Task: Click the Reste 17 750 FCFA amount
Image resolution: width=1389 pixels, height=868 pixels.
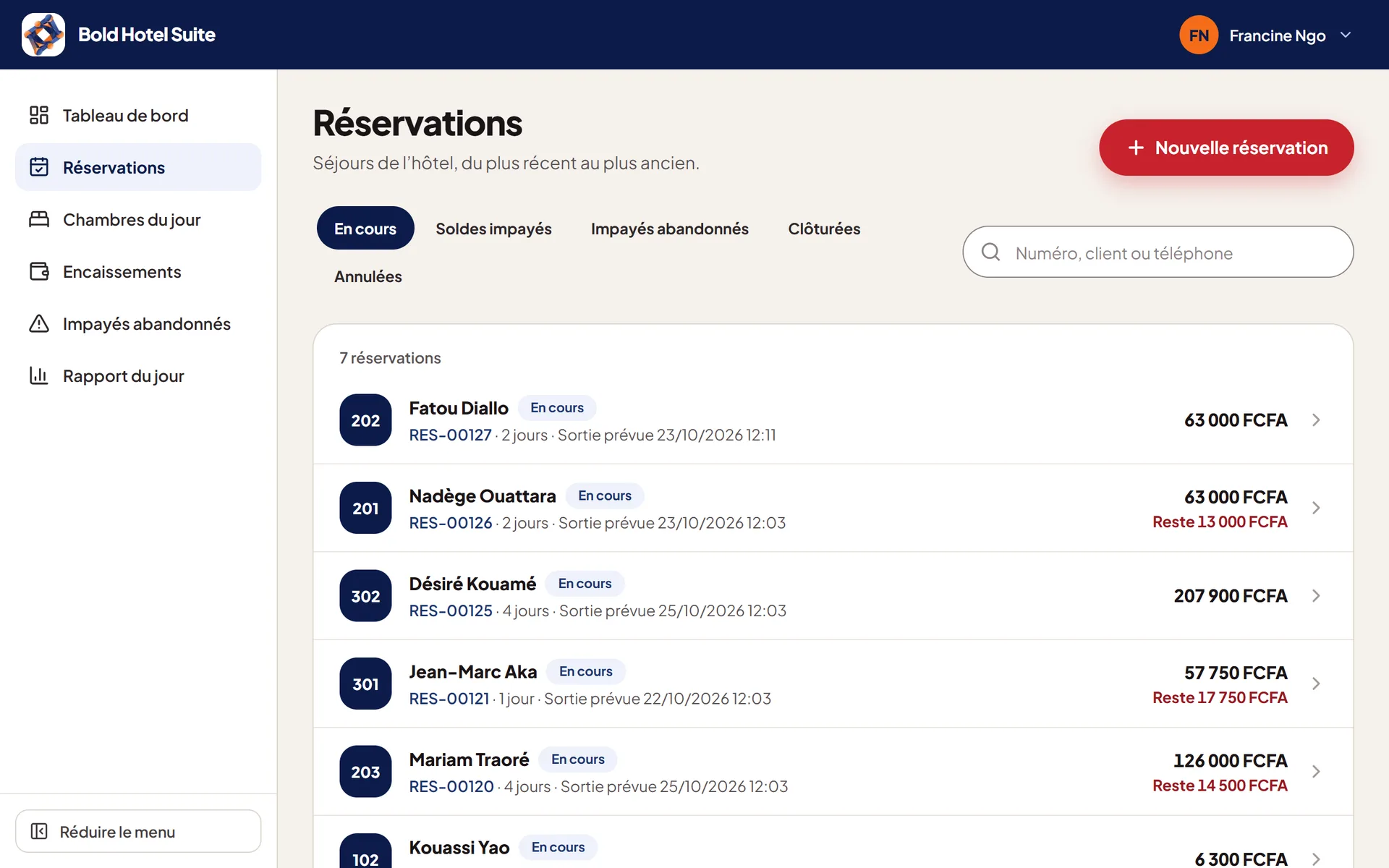Action: tap(1220, 697)
